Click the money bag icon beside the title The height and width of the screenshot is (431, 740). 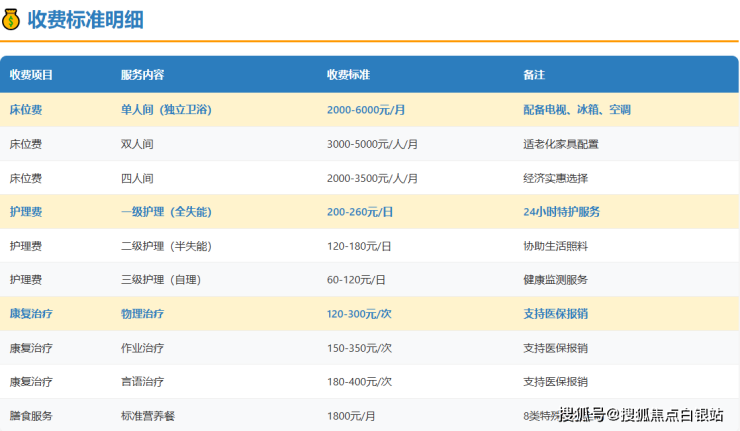11,19
